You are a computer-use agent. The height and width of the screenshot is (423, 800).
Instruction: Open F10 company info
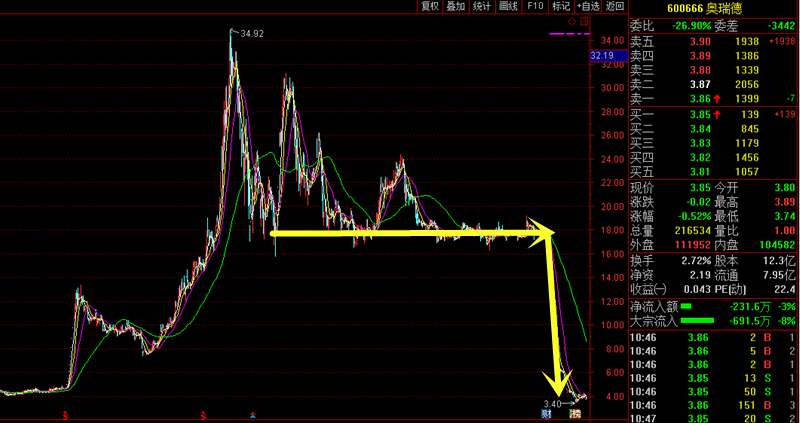pyautogui.click(x=535, y=6)
